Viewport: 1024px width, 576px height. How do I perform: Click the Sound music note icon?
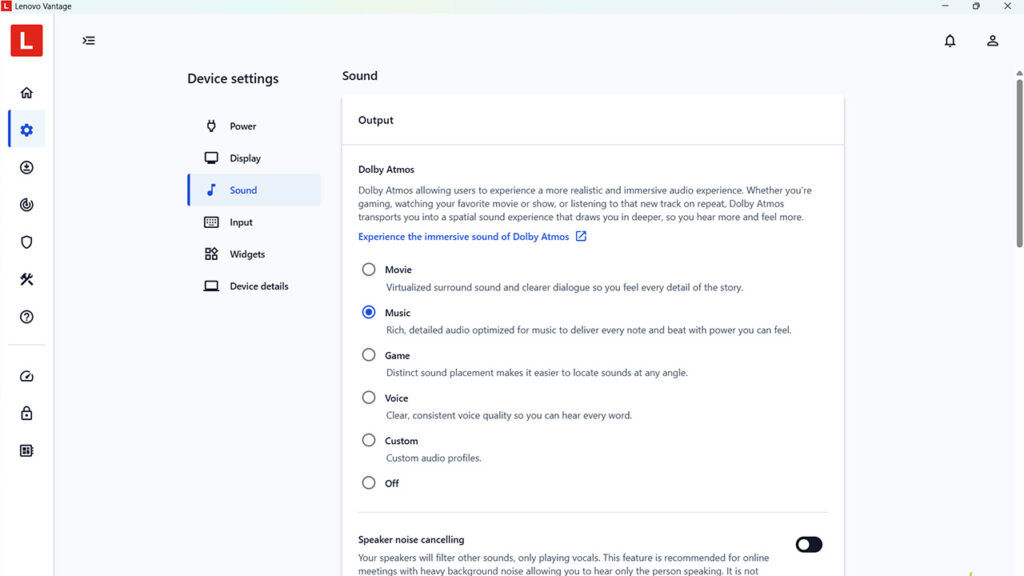[211, 190]
